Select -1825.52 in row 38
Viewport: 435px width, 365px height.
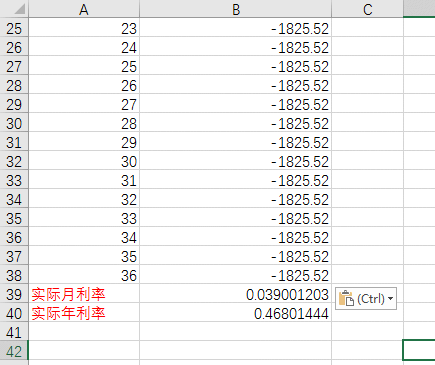click(236, 275)
